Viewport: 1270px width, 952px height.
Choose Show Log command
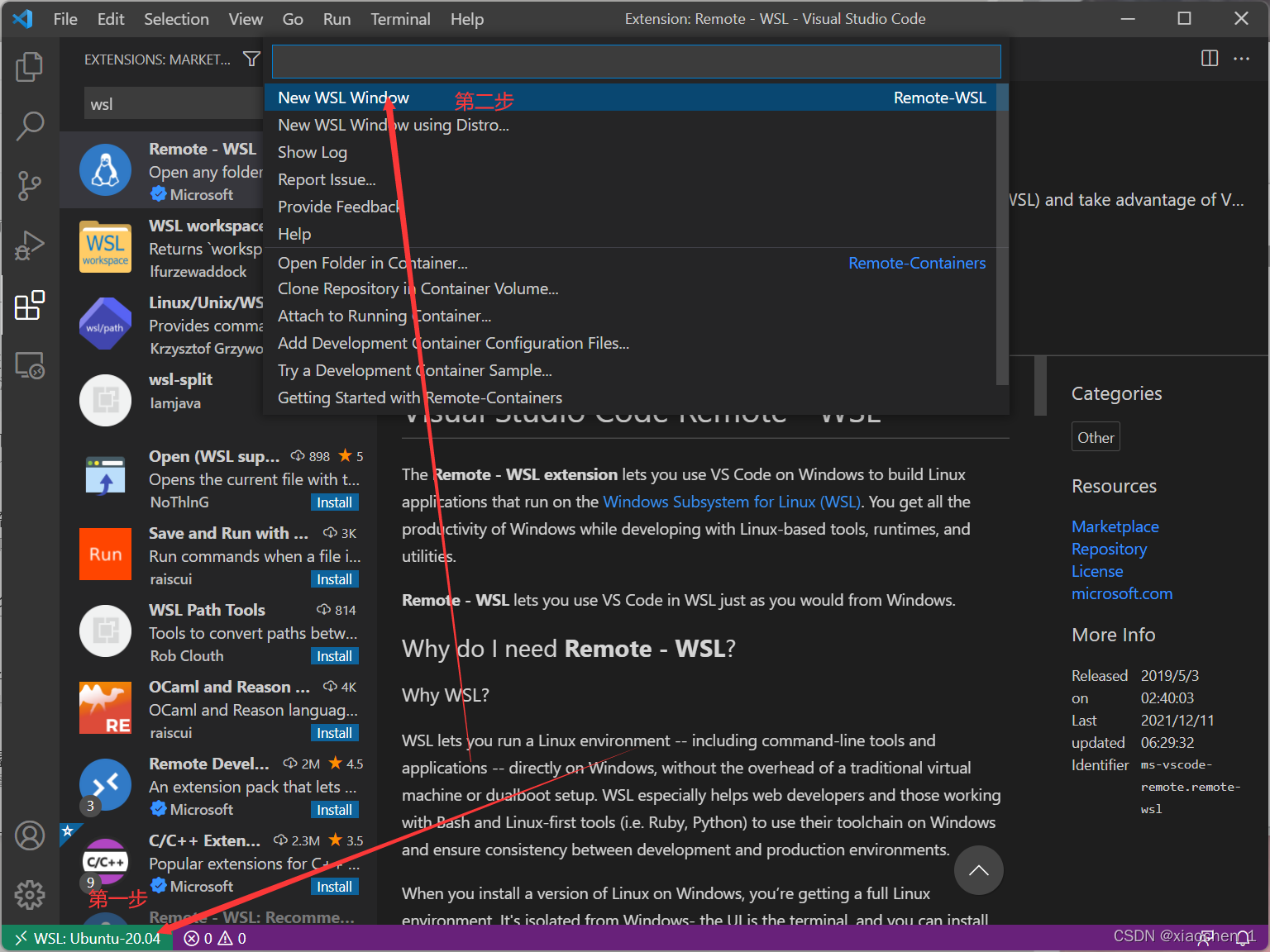pyautogui.click(x=632, y=152)
